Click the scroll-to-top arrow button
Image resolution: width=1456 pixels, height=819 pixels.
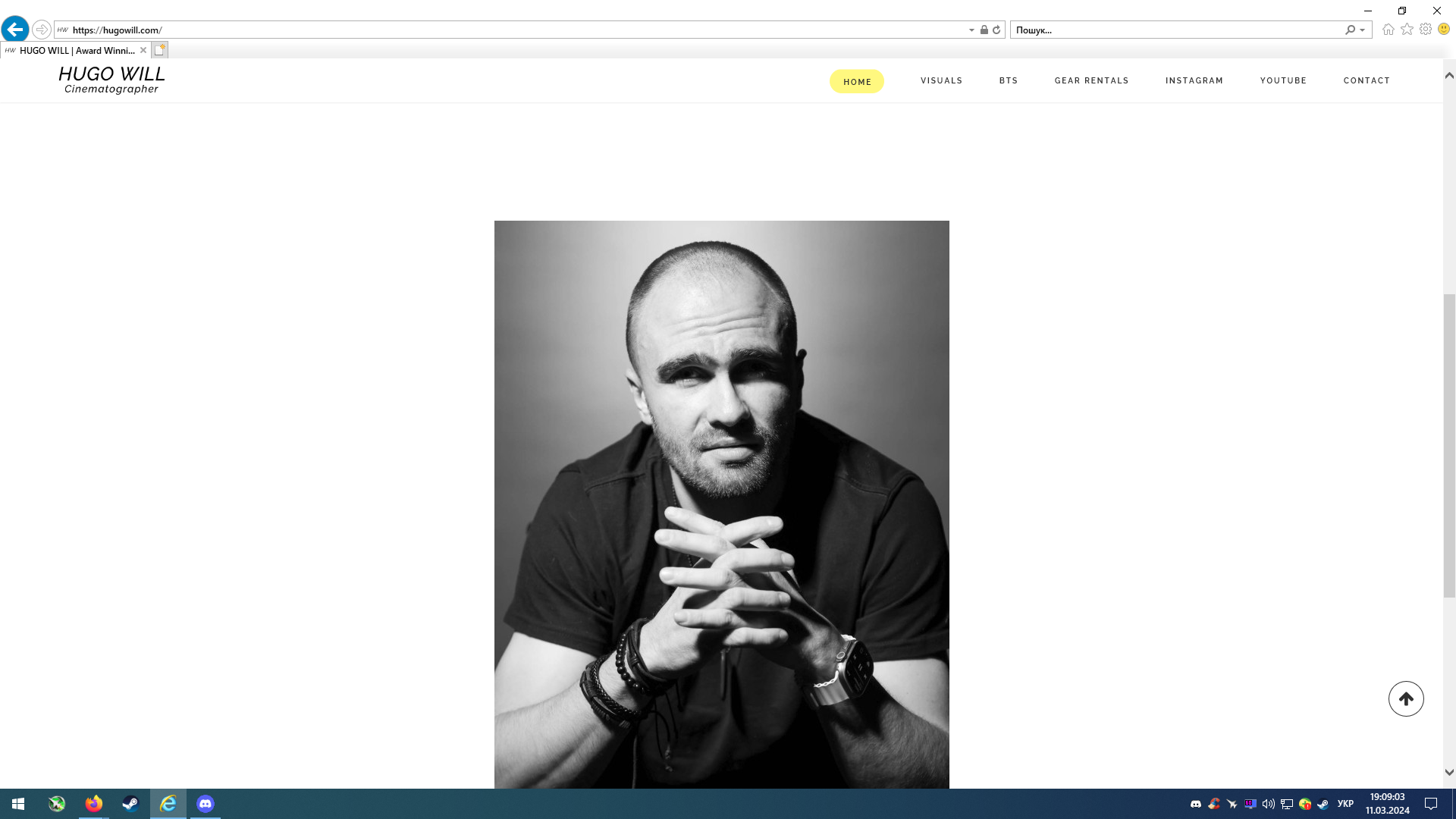1406,698
